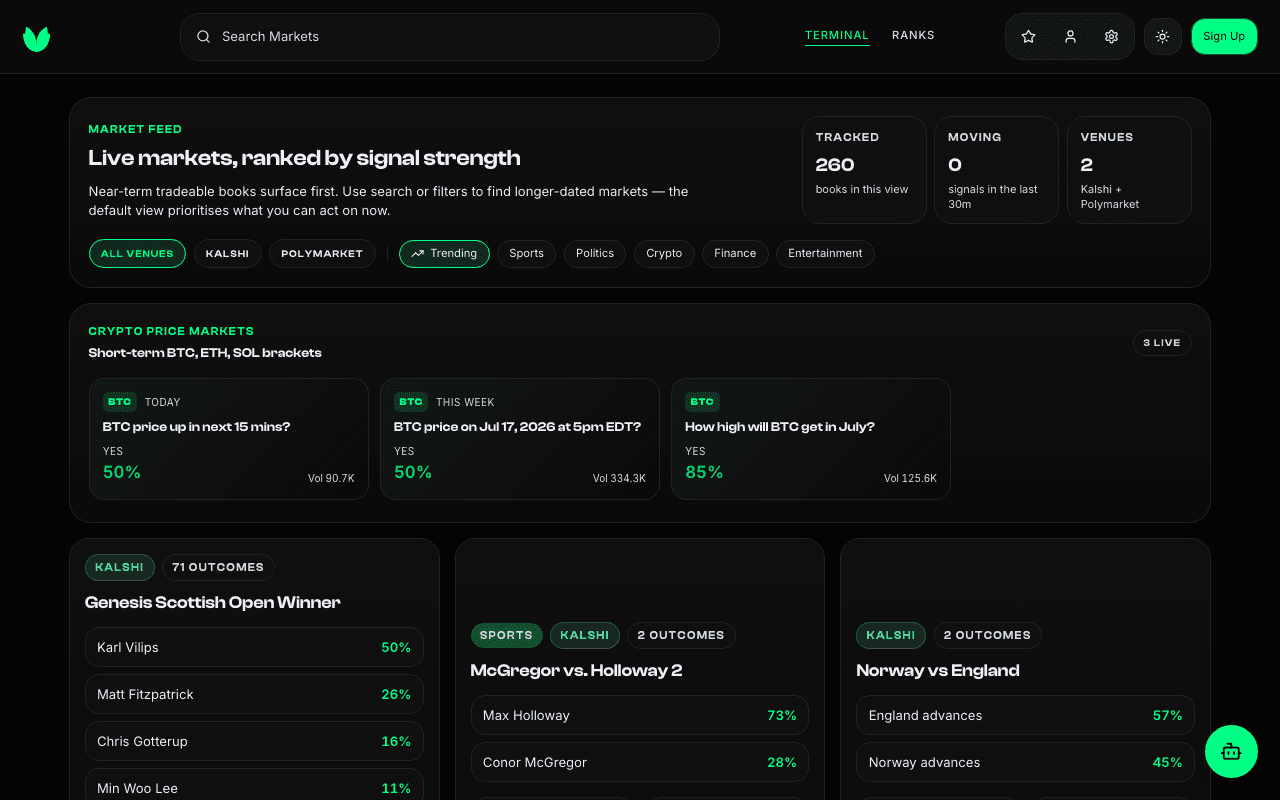
Task: Click Vol 90.7K value
Action: pyautogui.click(x=331, y=478)
